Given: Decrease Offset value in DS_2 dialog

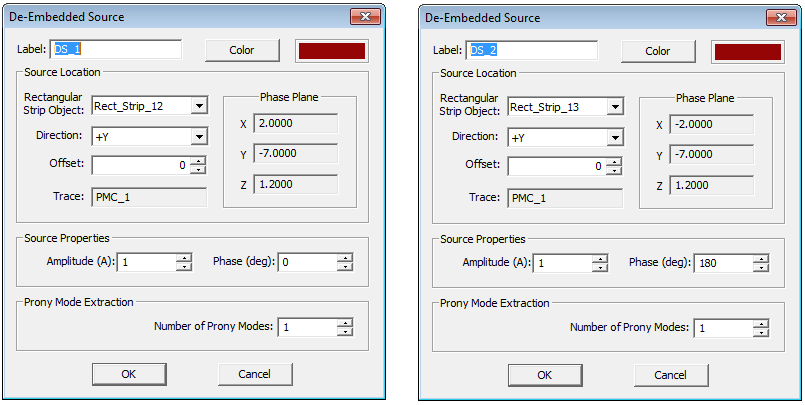Looking at the screenshot, I should 614,171.
